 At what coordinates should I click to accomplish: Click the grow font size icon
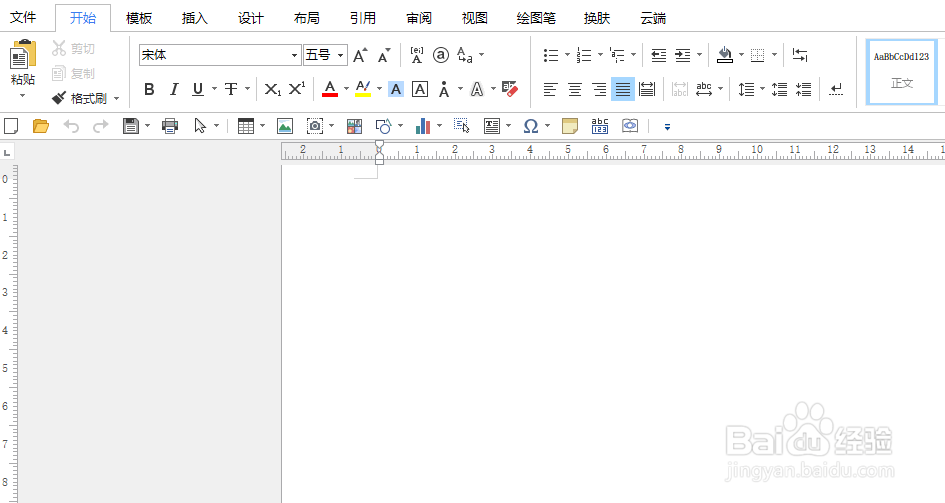pyautogui.click(x=360, y=55)
